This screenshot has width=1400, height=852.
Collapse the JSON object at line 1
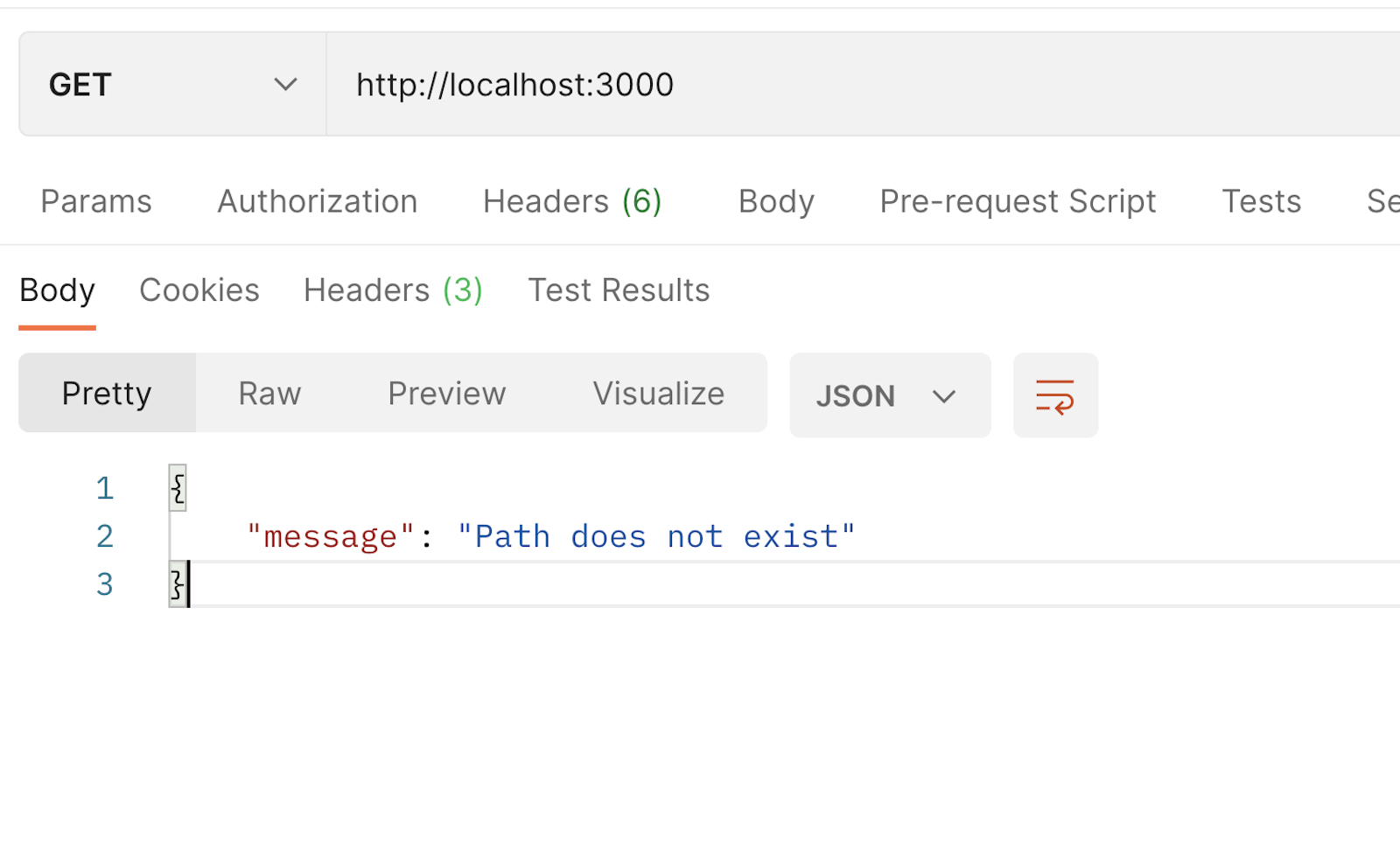pyautogui.click(x=177, y=488)
